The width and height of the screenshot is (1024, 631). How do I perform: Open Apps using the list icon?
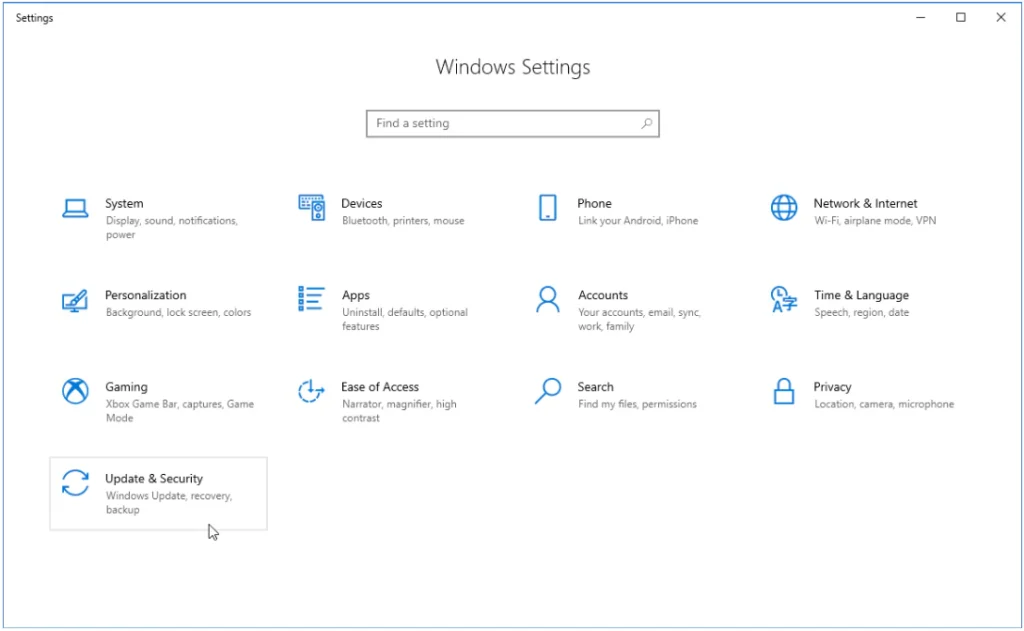coord(312,299)
